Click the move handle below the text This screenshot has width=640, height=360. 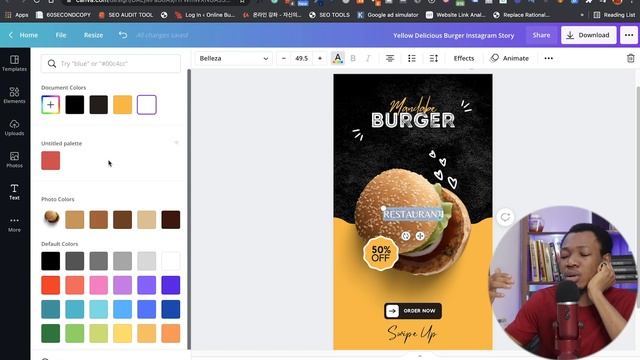pos(420,236)
